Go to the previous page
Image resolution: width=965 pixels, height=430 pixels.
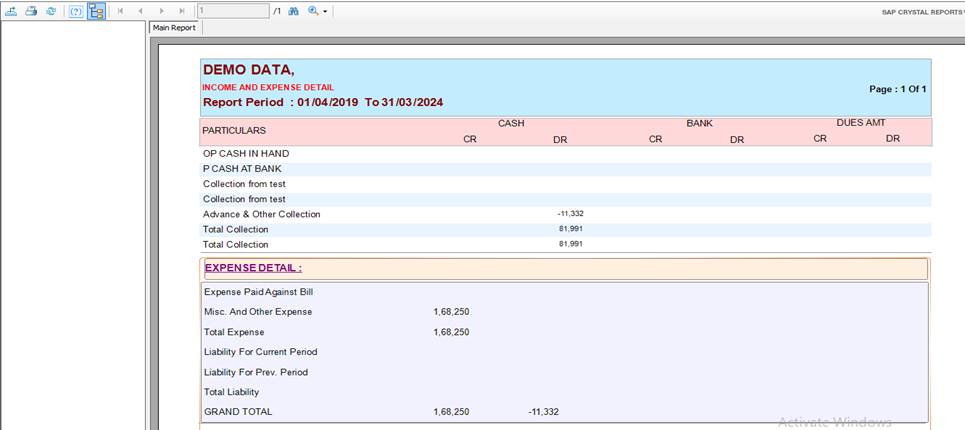pos(141,11)
